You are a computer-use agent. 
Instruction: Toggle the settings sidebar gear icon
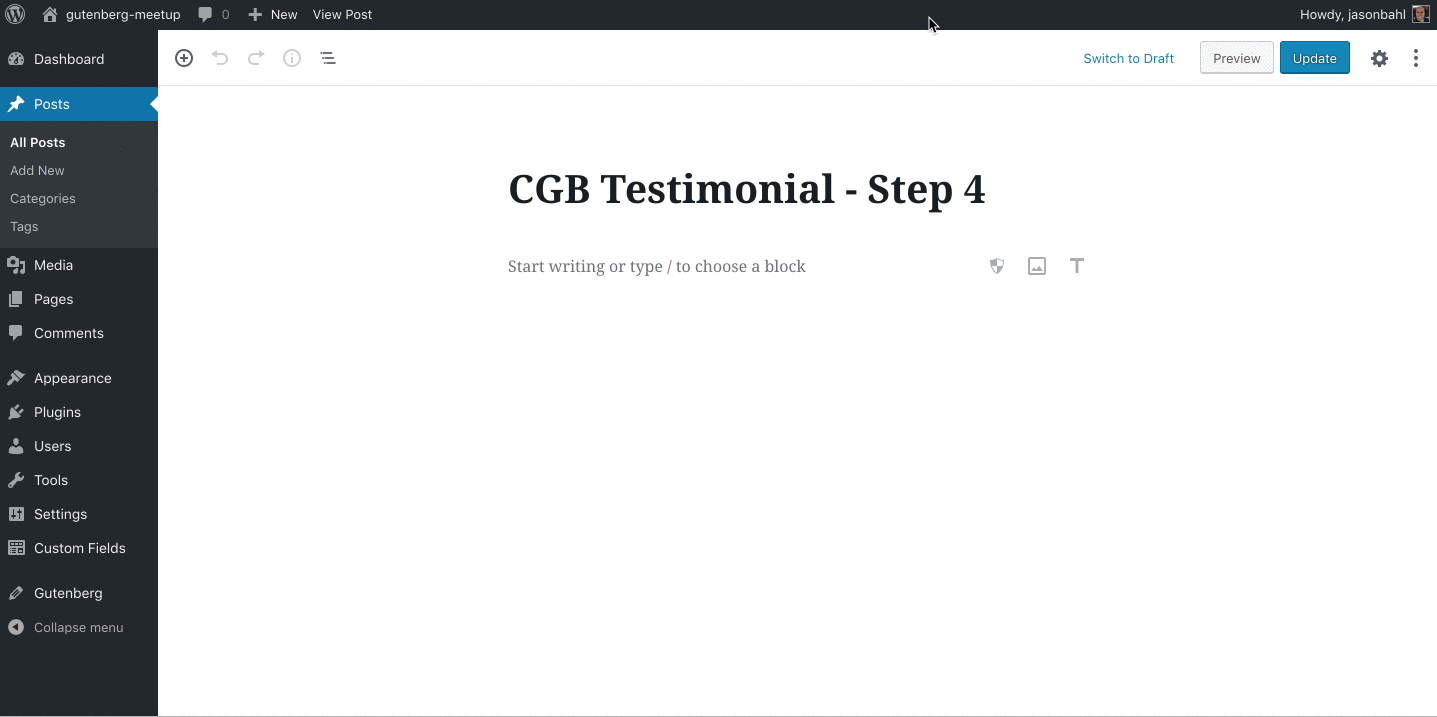pyautogui.click(x=1379, y=58)
